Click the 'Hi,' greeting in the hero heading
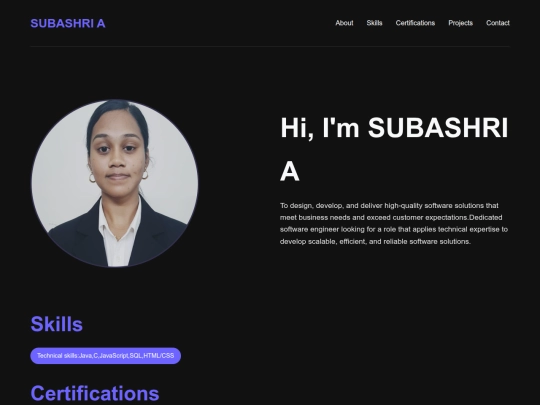This screenshot has width=540, height=405. point(298,128)
